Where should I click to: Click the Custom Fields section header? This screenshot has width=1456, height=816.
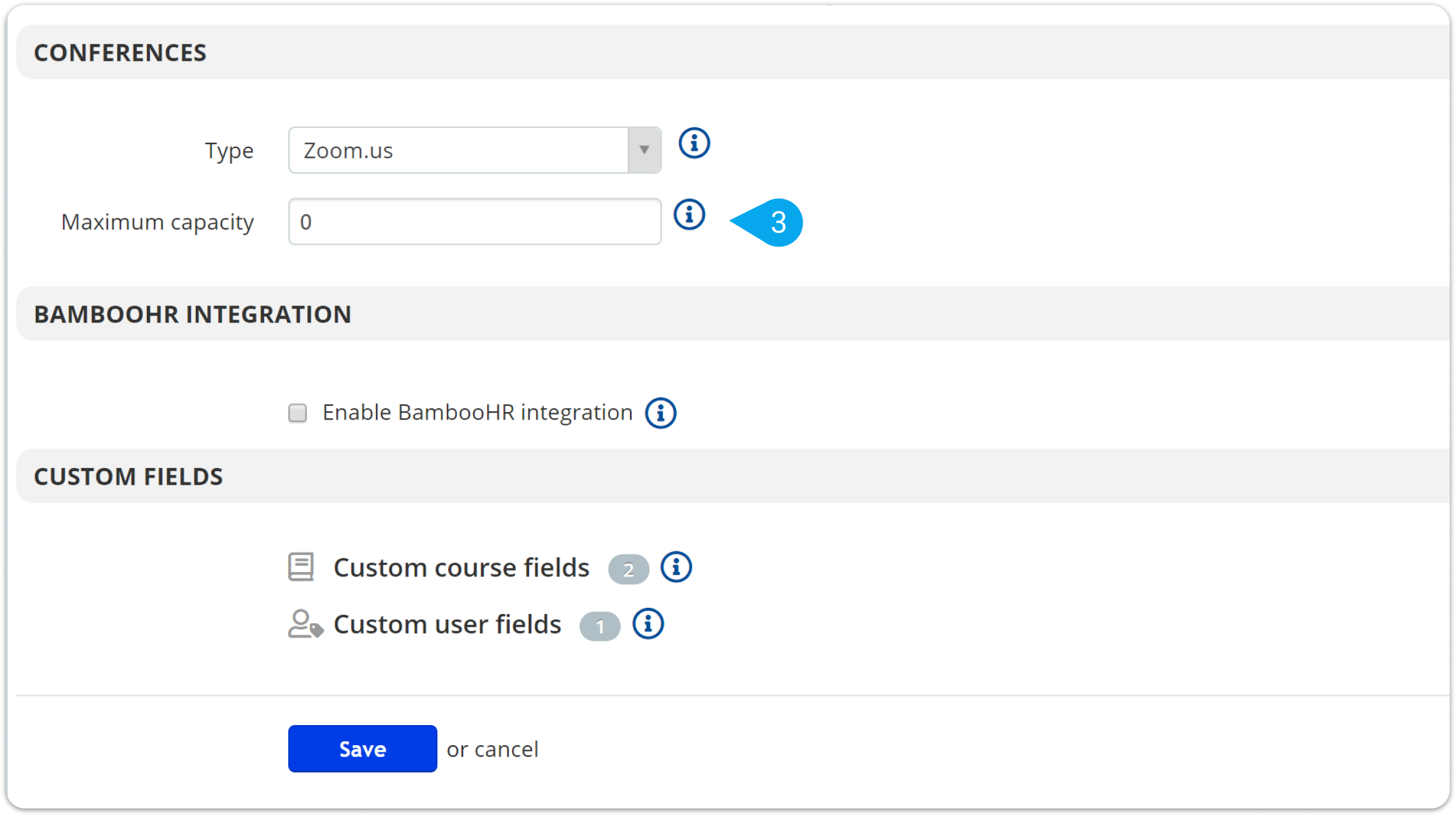coord(128,477)
